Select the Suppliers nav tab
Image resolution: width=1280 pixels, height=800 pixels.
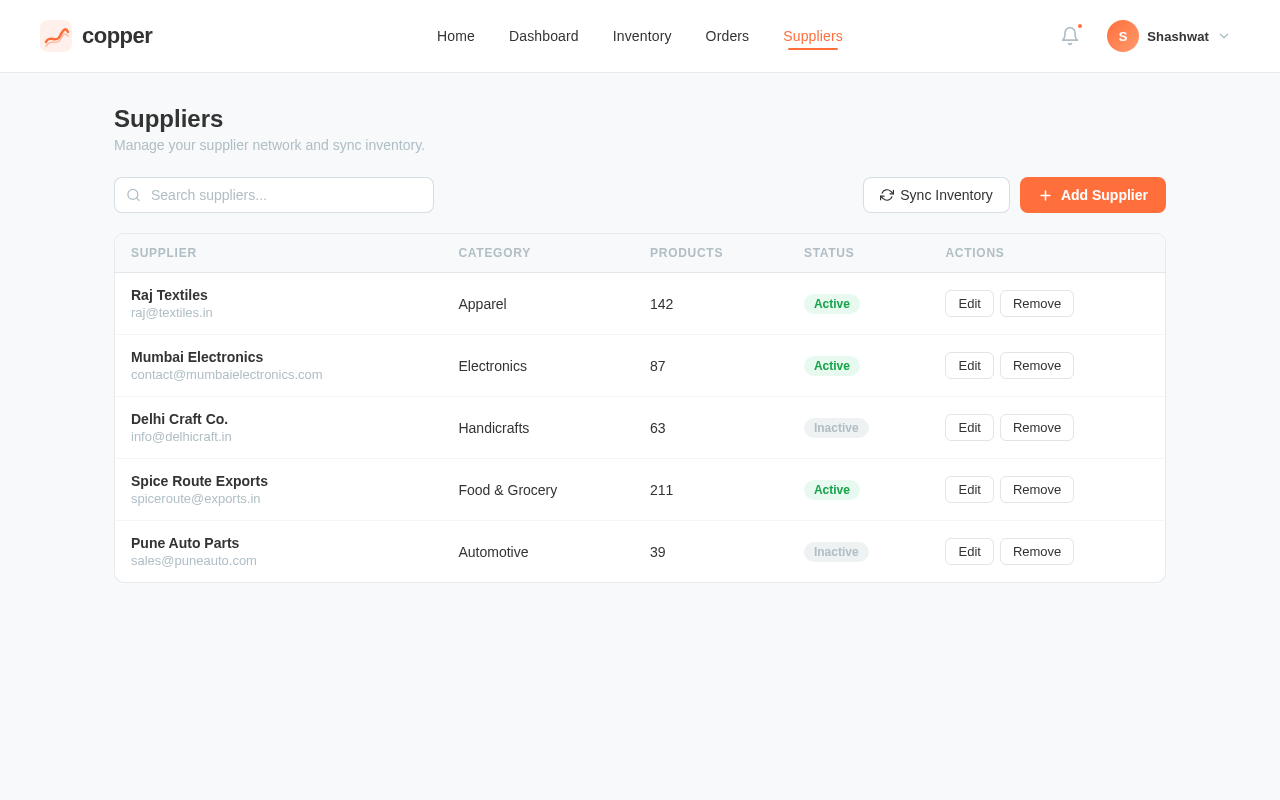pyautogui.click(x=813, y=36)
